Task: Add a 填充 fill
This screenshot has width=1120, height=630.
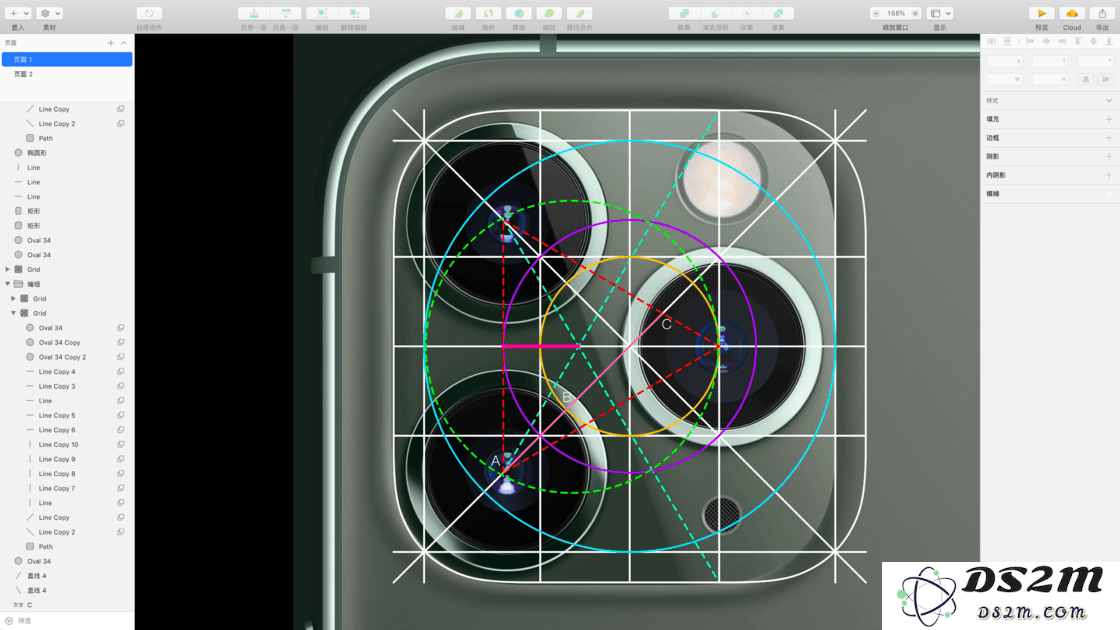Action: coord(1109,119)
